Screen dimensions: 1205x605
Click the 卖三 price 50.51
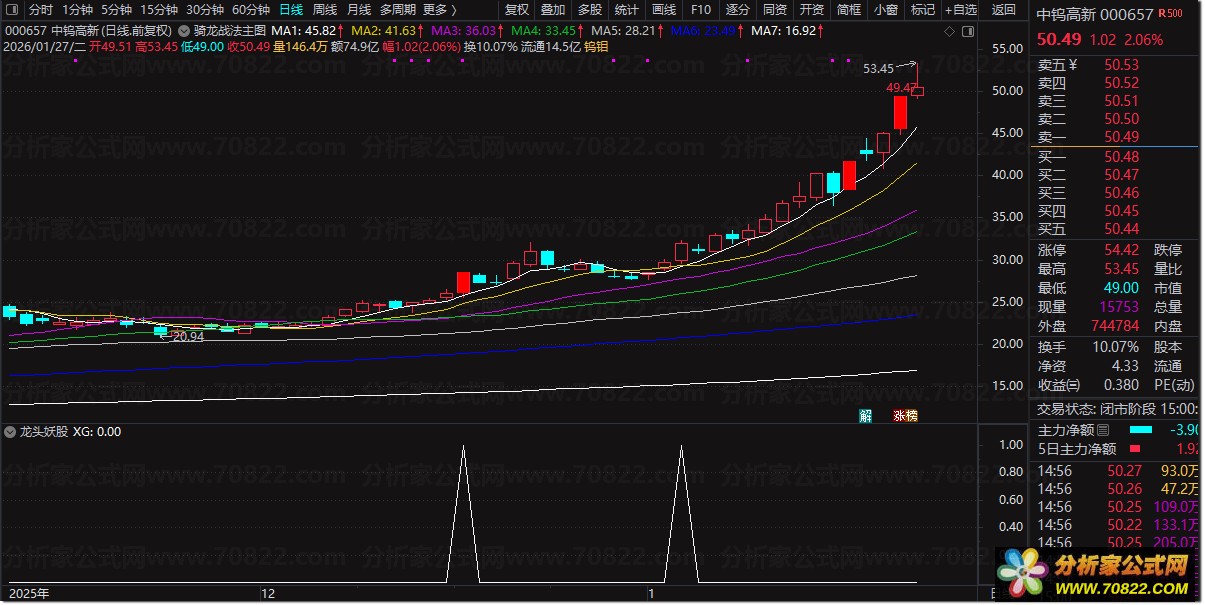pos(1121,101)
